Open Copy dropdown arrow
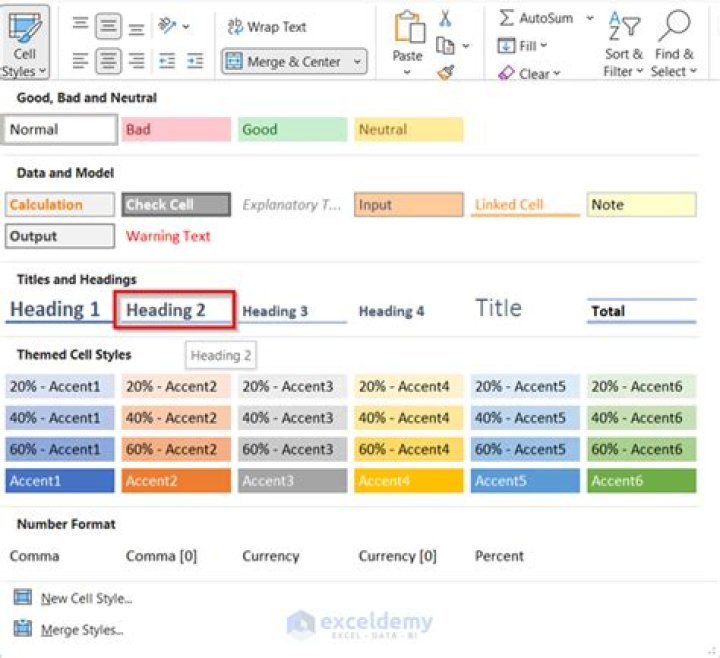 pyautogui.click(x=466, y=46)
